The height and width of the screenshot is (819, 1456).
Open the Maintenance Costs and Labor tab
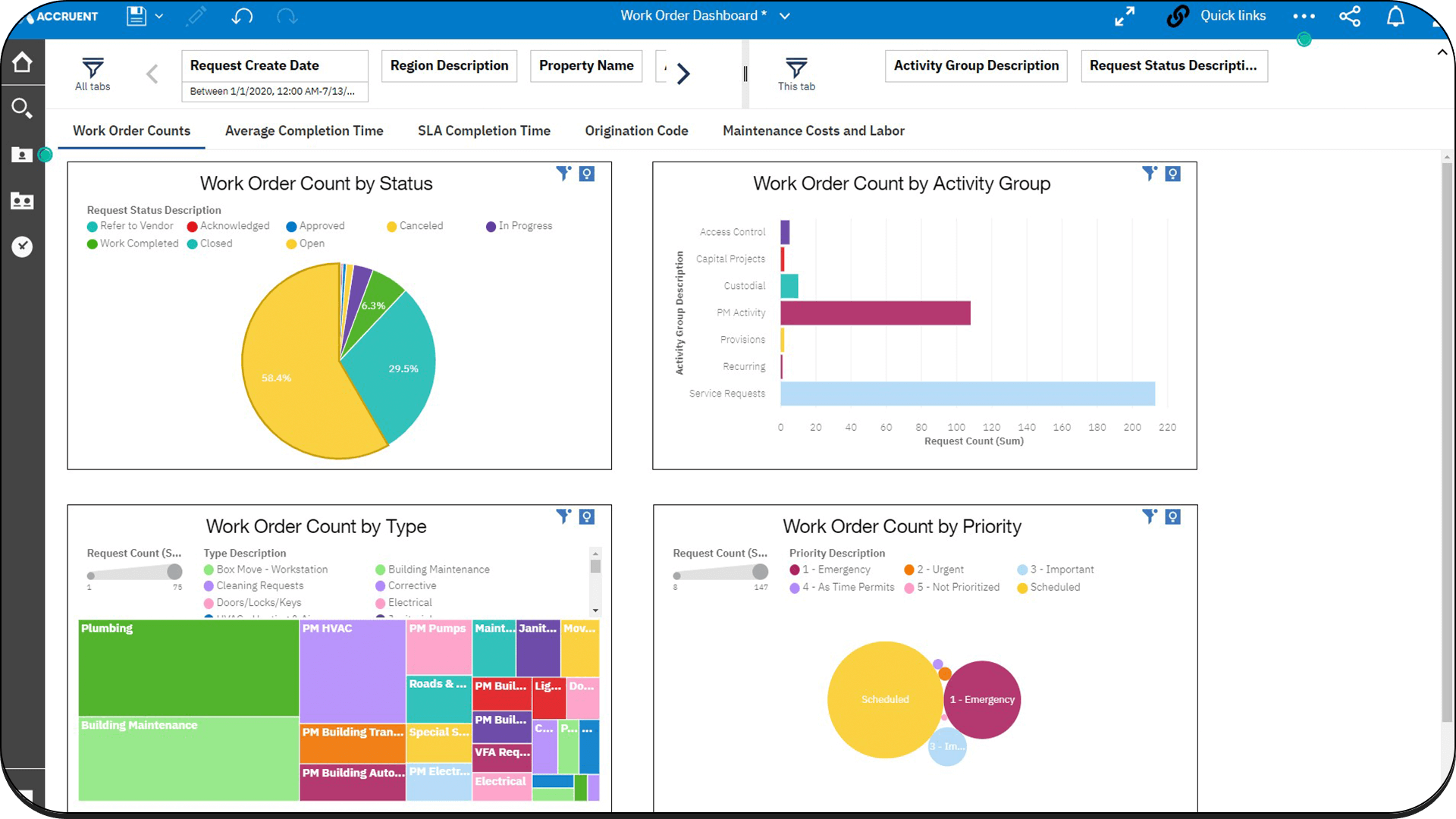point(813,130)
